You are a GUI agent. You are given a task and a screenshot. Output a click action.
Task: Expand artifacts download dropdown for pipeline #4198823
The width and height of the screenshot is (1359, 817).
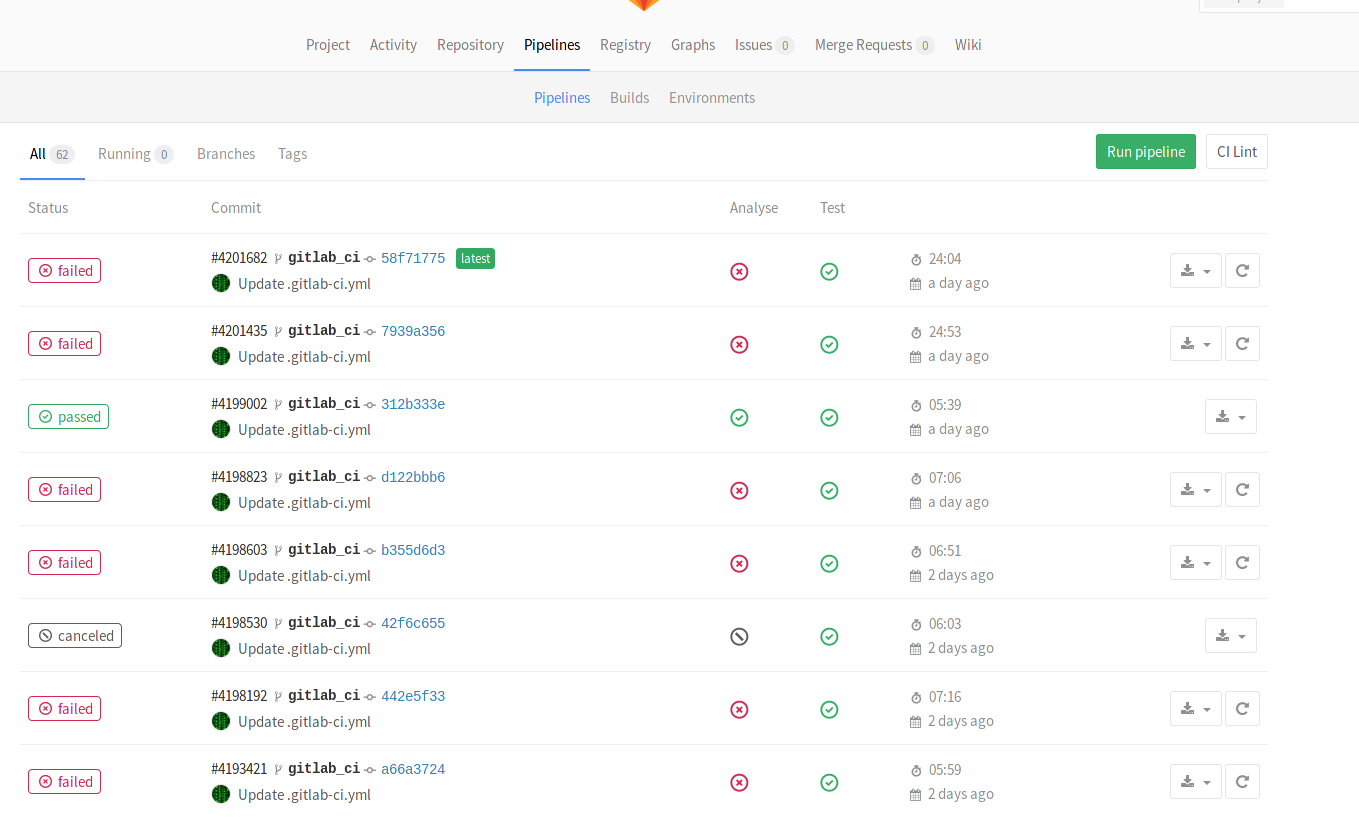click(1196, 489)
